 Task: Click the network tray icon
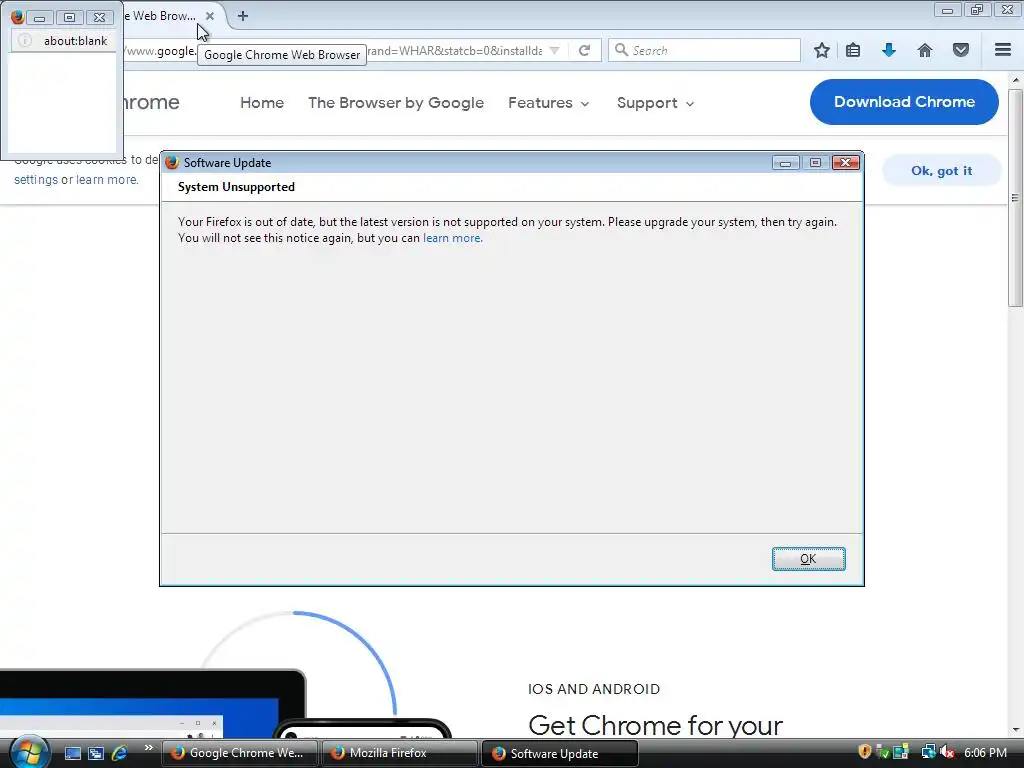click(x=927, y=752)
